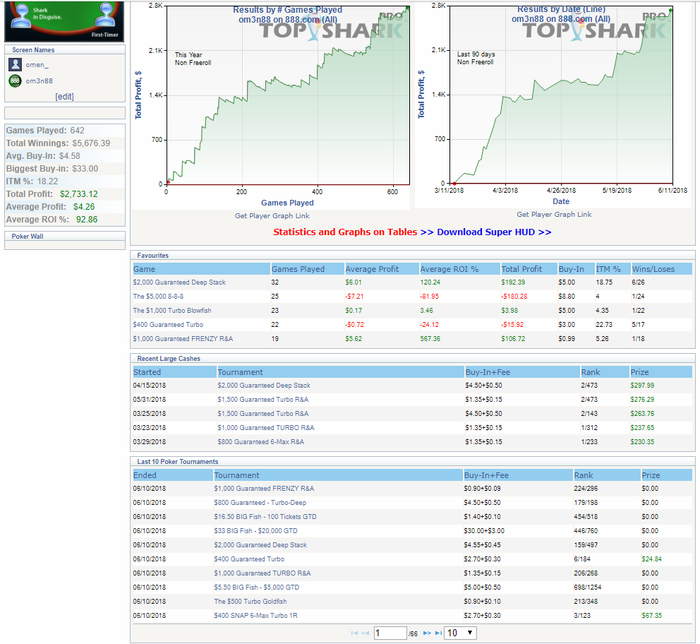
Task: Open $800 Guaranteed - Turbo-Deep tournament
Action: (x=260, y=503)
